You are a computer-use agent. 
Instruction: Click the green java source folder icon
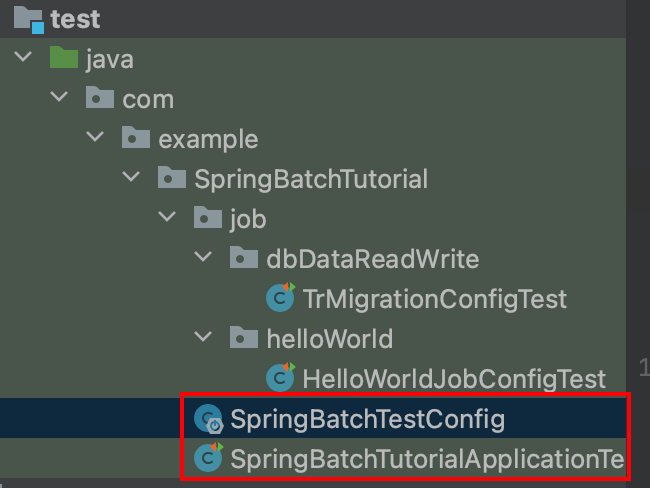[x=64, y=57]
